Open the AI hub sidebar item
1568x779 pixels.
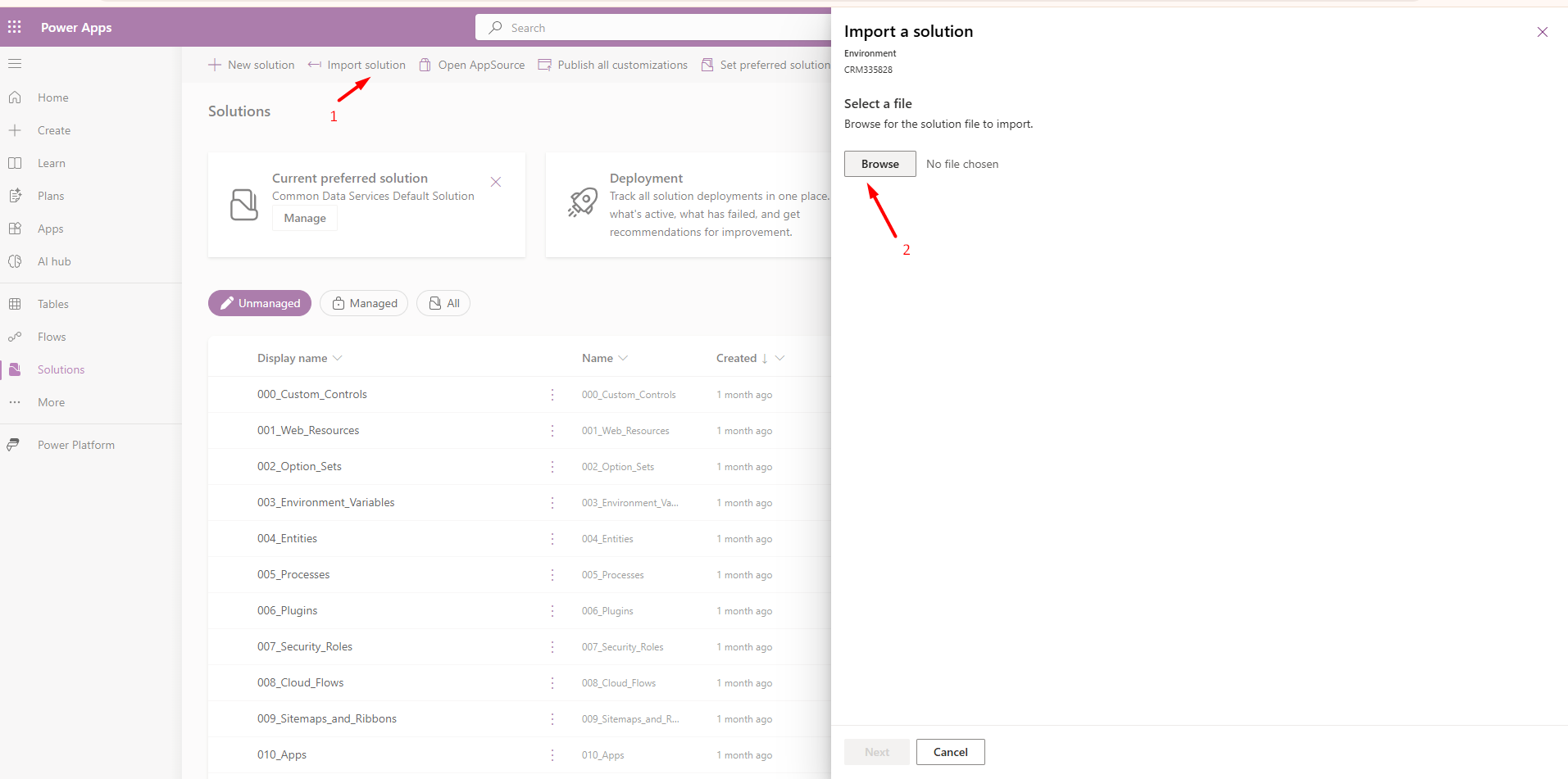point(54,261)
